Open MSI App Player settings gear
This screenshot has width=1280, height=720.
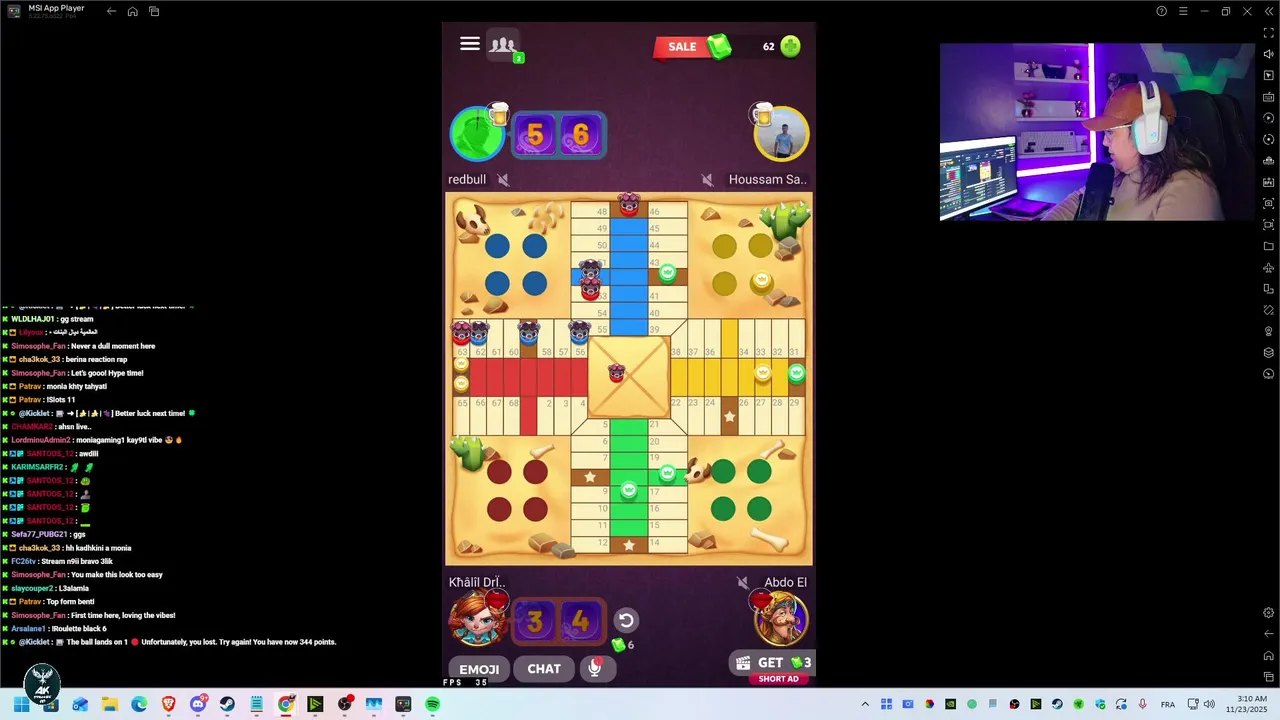pos(1268,612)
